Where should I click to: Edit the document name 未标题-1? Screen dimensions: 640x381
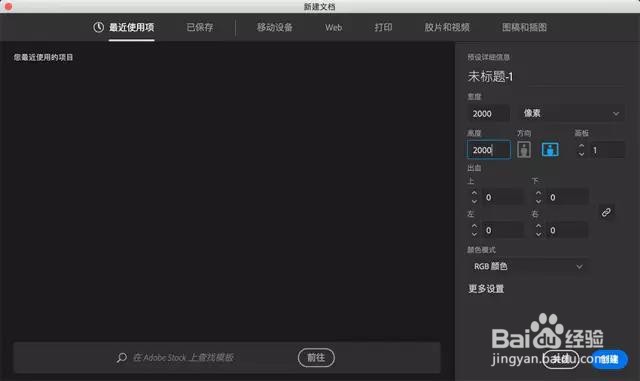click(490, 76)
